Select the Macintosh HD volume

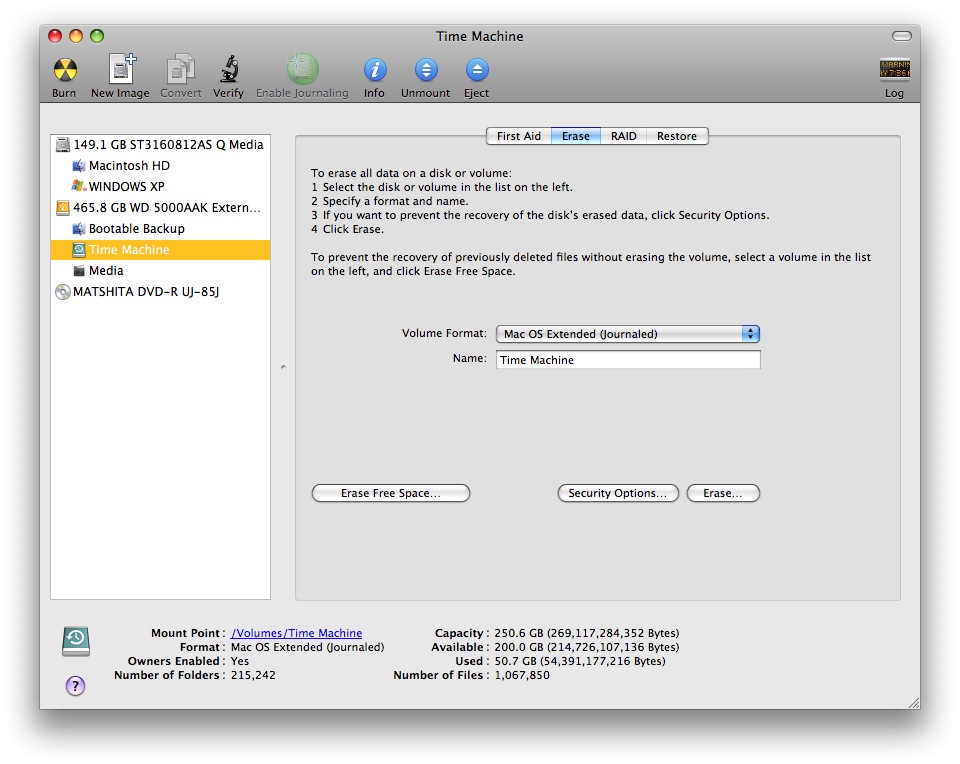click(x=160, y=165)
